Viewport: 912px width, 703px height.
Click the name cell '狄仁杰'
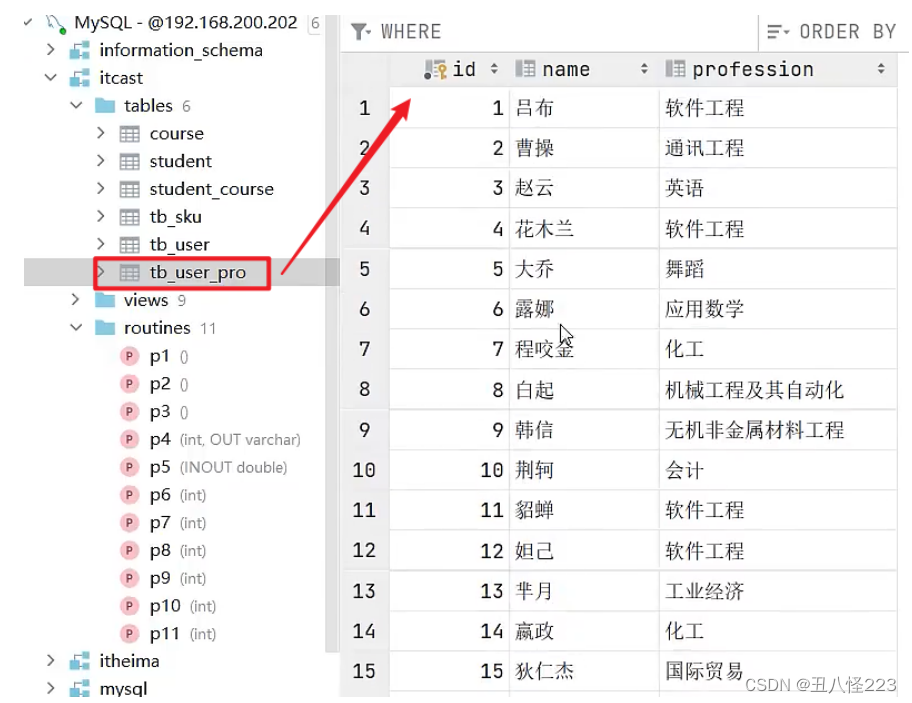coord(584,671)
